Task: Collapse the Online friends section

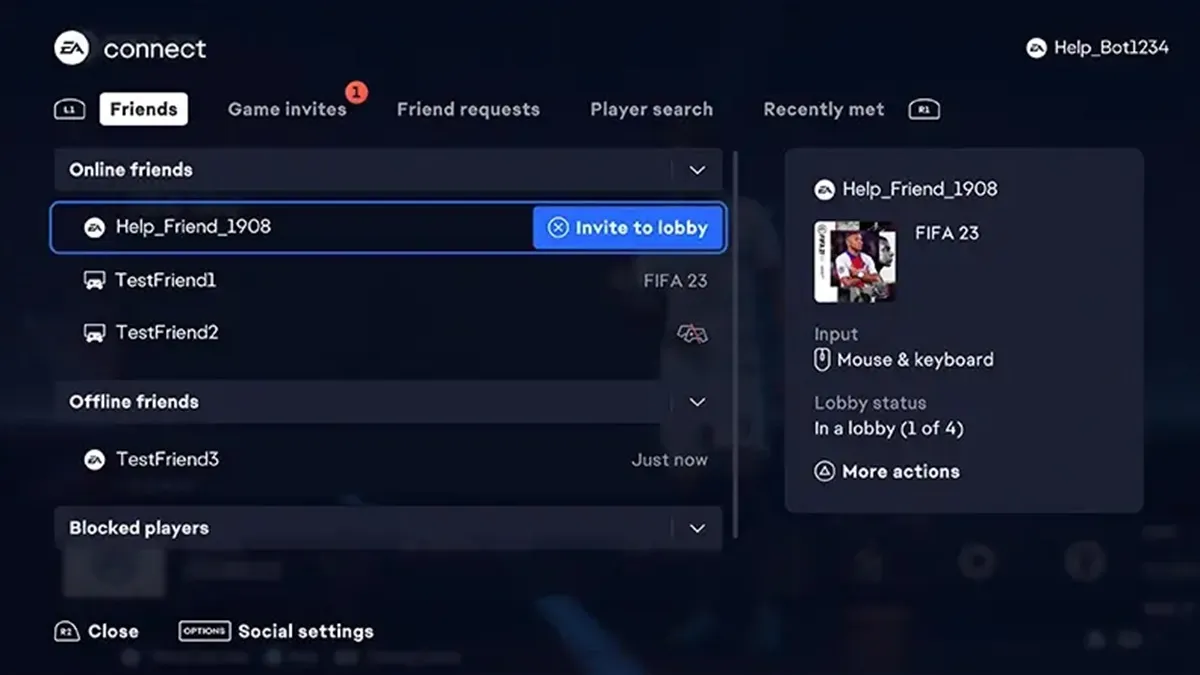Action: 696,170
